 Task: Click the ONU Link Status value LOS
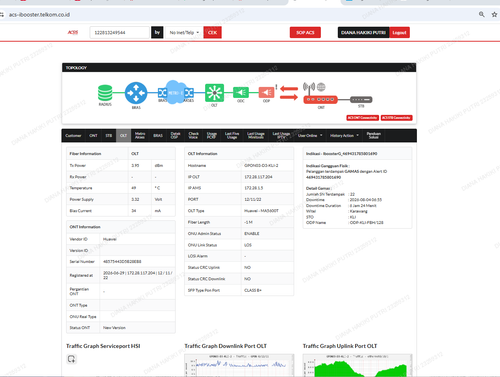pyautogui.click(x=248, y=245)
